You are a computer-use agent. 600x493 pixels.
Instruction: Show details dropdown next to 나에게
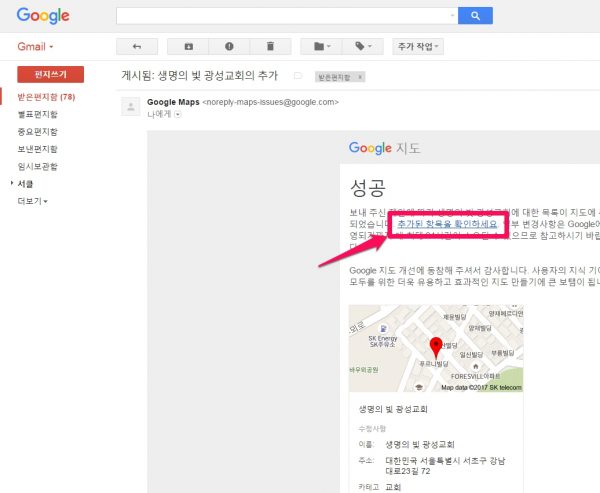(178, 114)
